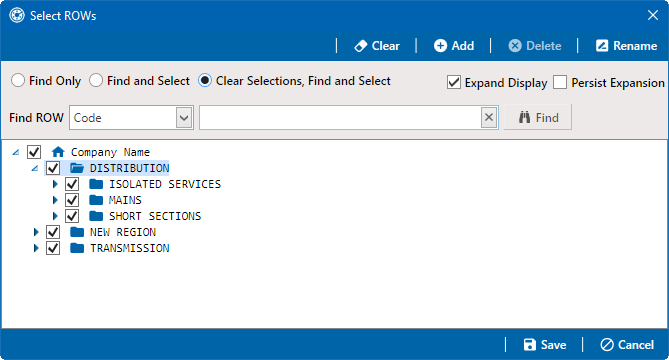Expand the TRANSMISSION folder node
The height and width of the screenshot is (360, 669).
click(x=36, y=248)
